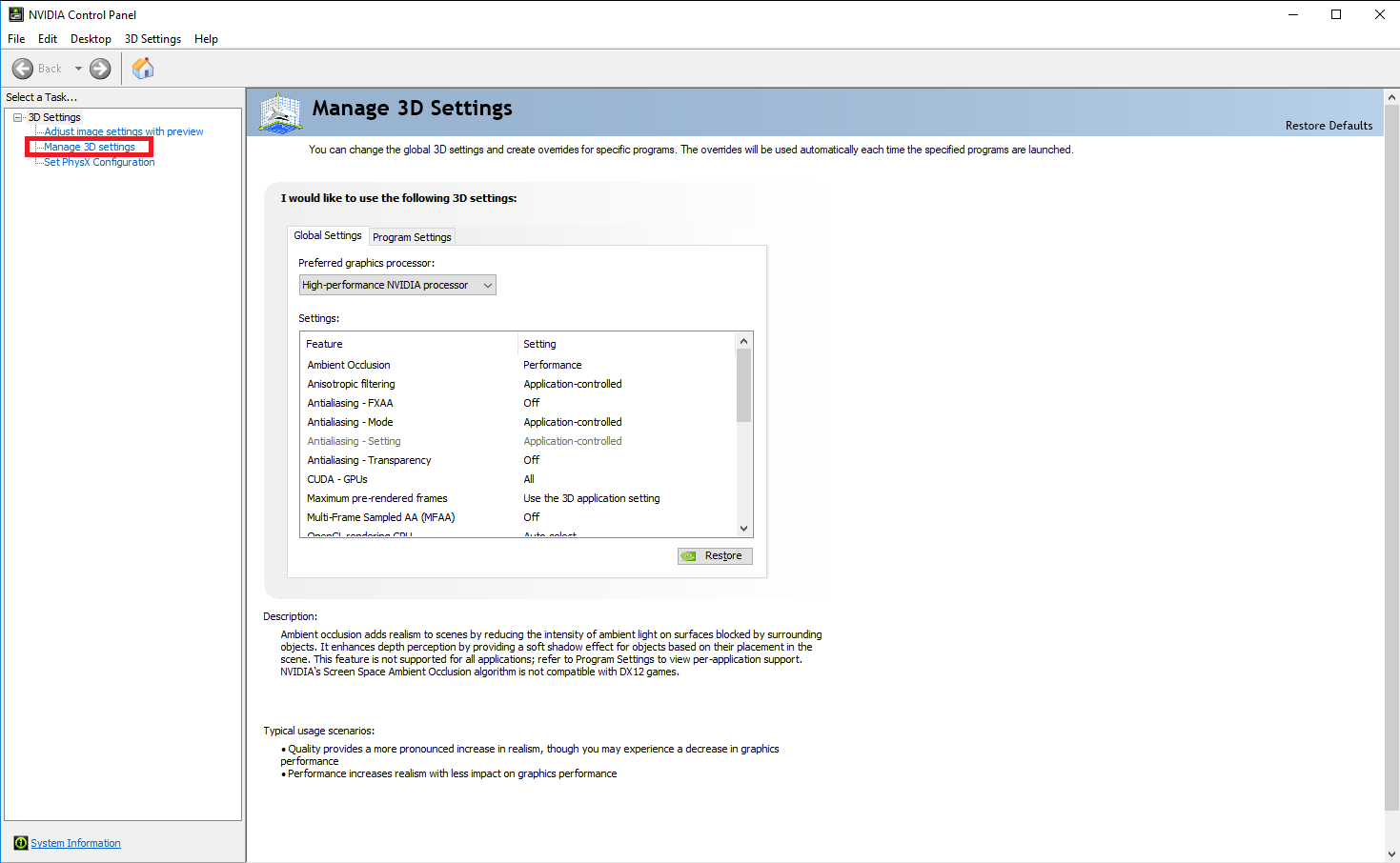Click the 'All' value for CUDA
The image size is (1400, 863).
tap(529, 479)
